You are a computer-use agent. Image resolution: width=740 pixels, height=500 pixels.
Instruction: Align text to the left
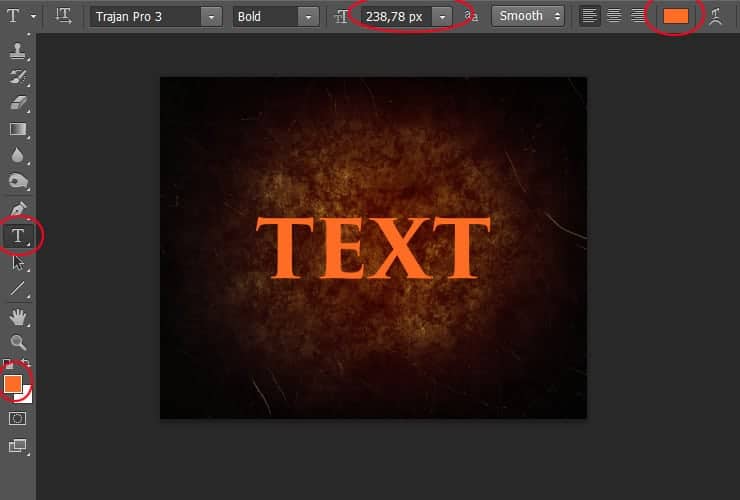590,16
